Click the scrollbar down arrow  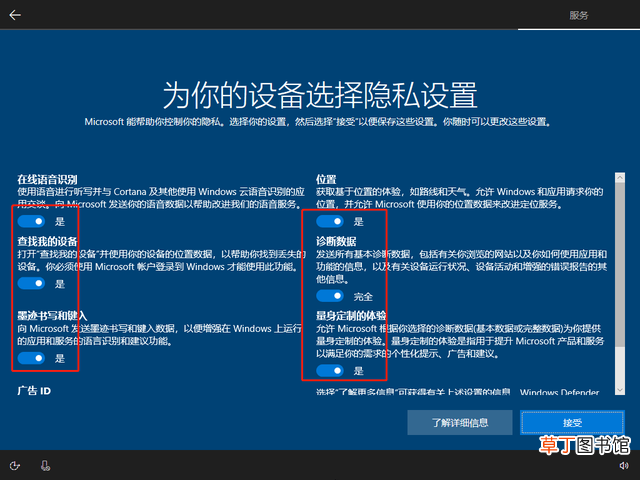click(x=620, y=390)
